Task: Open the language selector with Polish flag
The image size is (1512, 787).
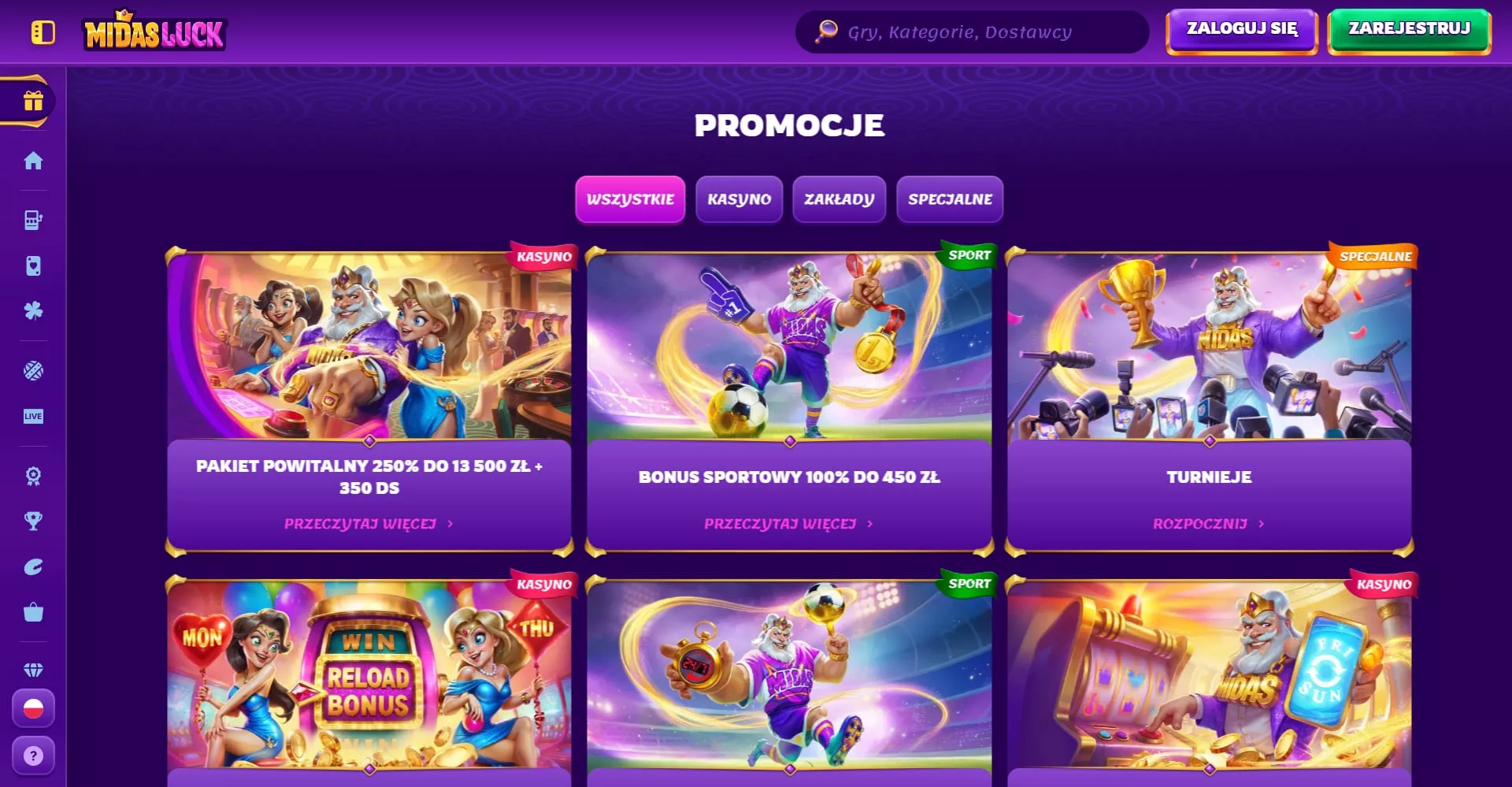Action: 33,708
